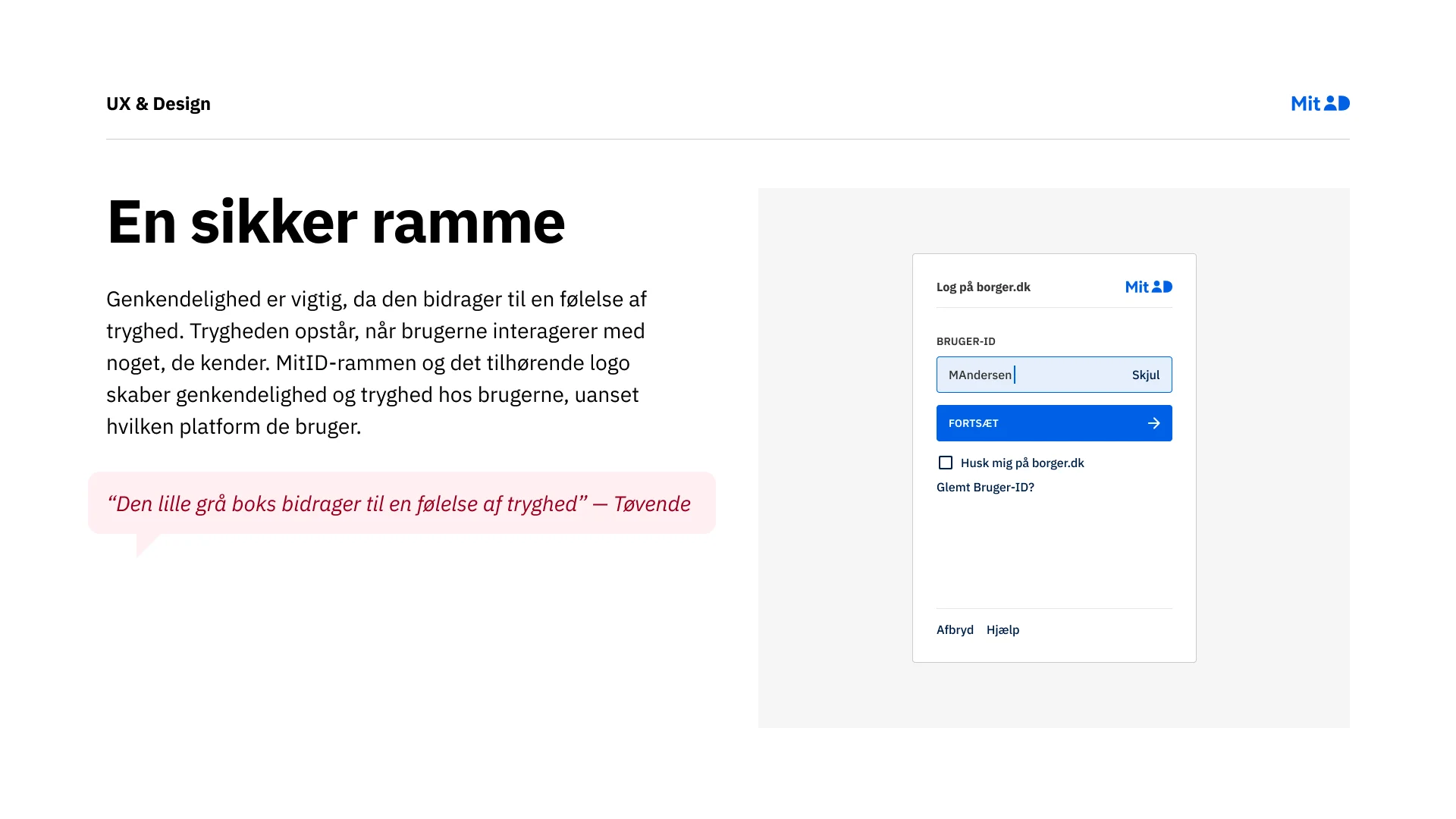Click the 'Husk mig på borger.dk' label
Viewport: 1456px width, 819px height.
pyautogui.click(x=1021, y=463)
